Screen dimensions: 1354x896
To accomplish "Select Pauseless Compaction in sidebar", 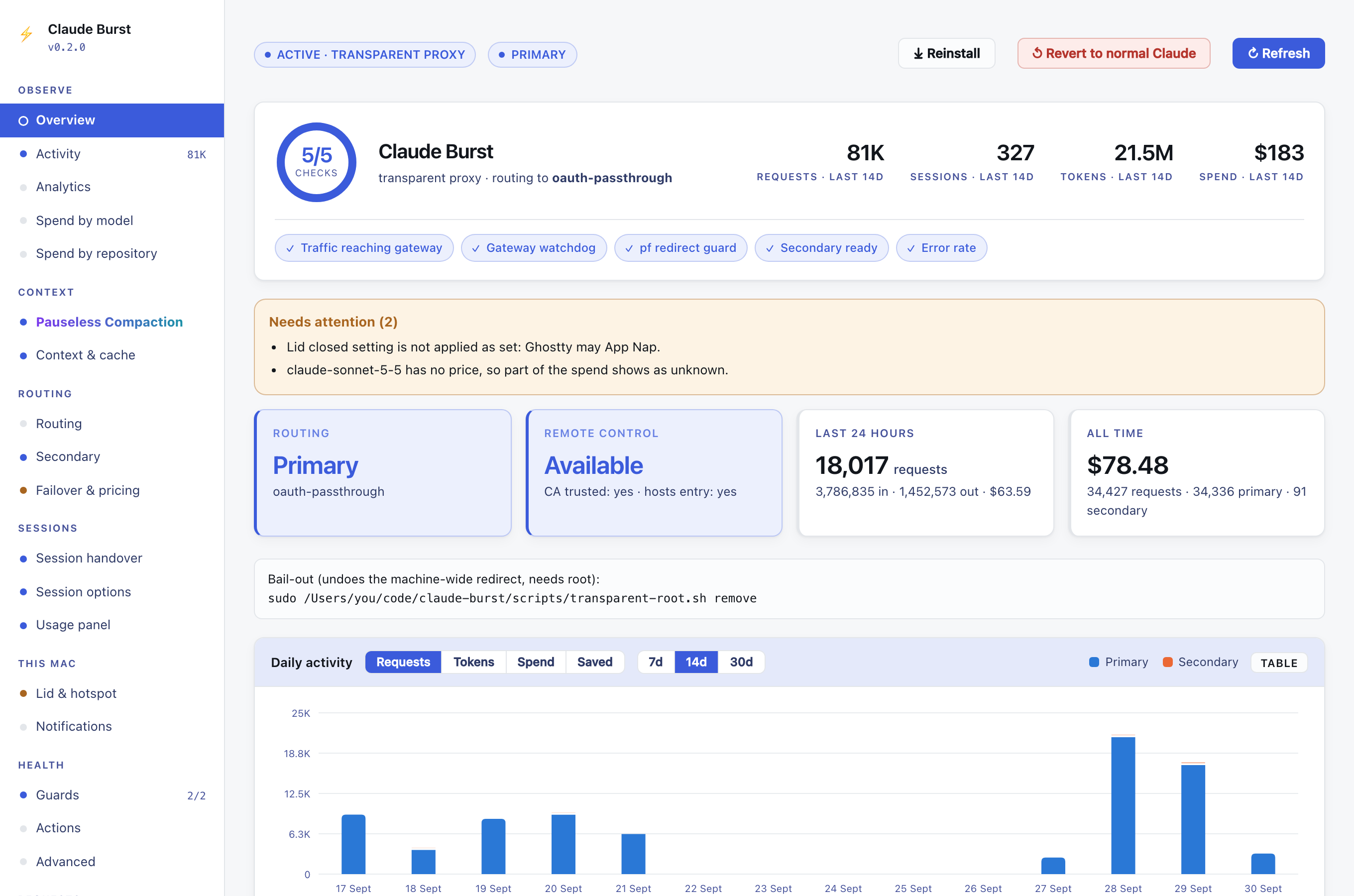I will click(112, 322).
